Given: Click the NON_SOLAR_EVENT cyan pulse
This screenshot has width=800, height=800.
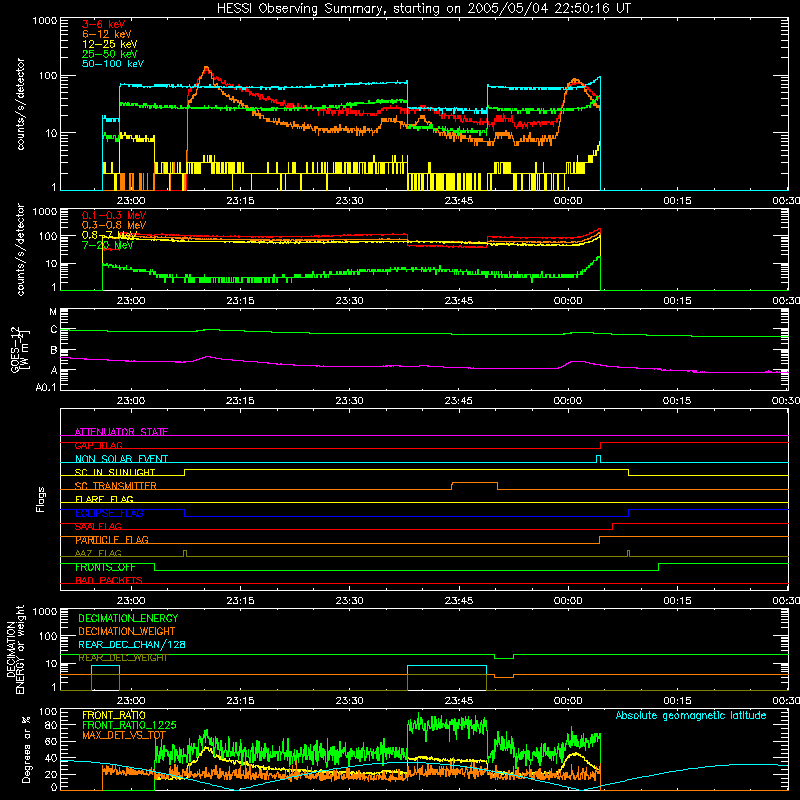Looking at the screenshot, I should click(598, 459).
